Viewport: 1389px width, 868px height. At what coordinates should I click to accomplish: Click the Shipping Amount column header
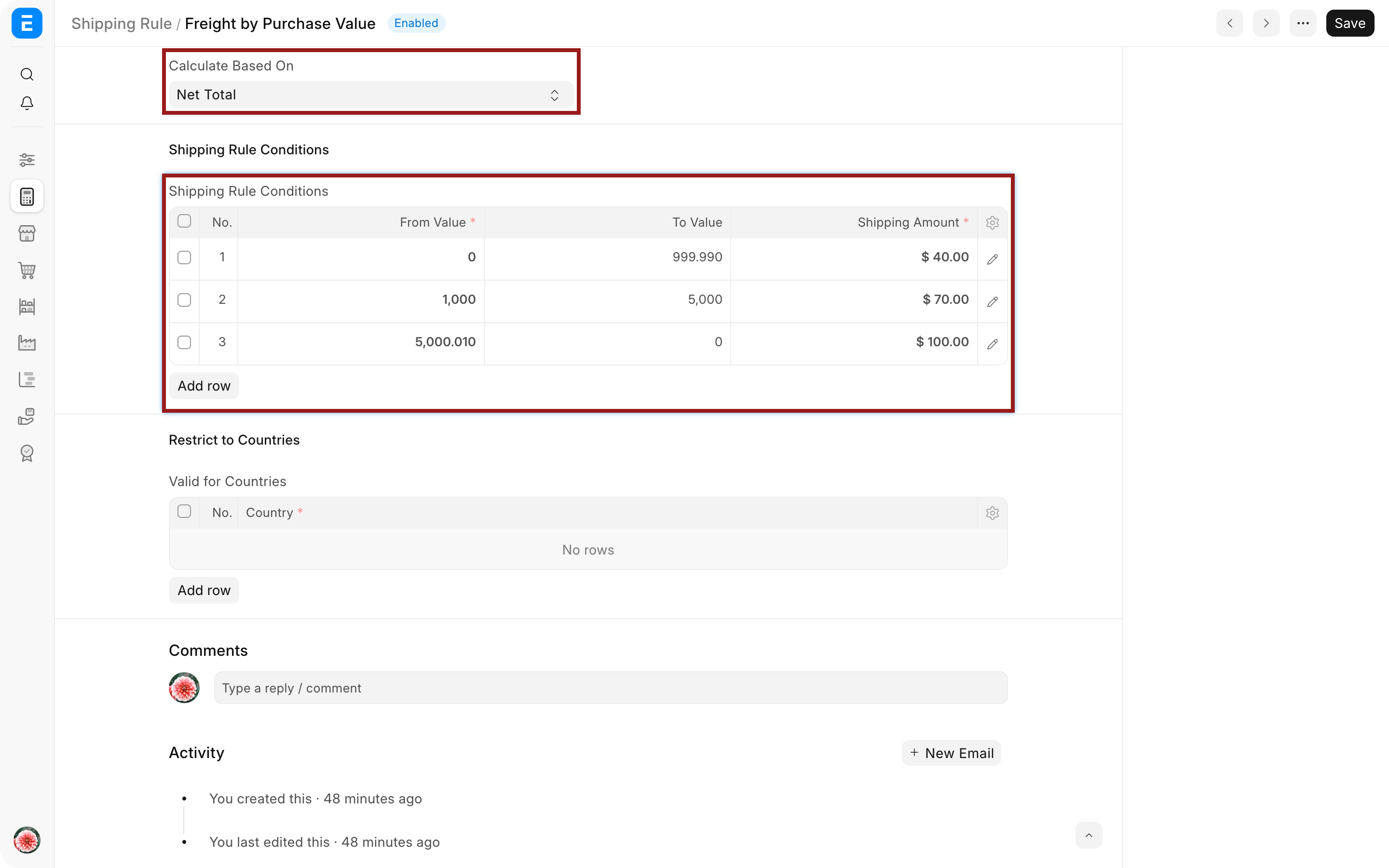pyautogui.click(x=854, y=223)
